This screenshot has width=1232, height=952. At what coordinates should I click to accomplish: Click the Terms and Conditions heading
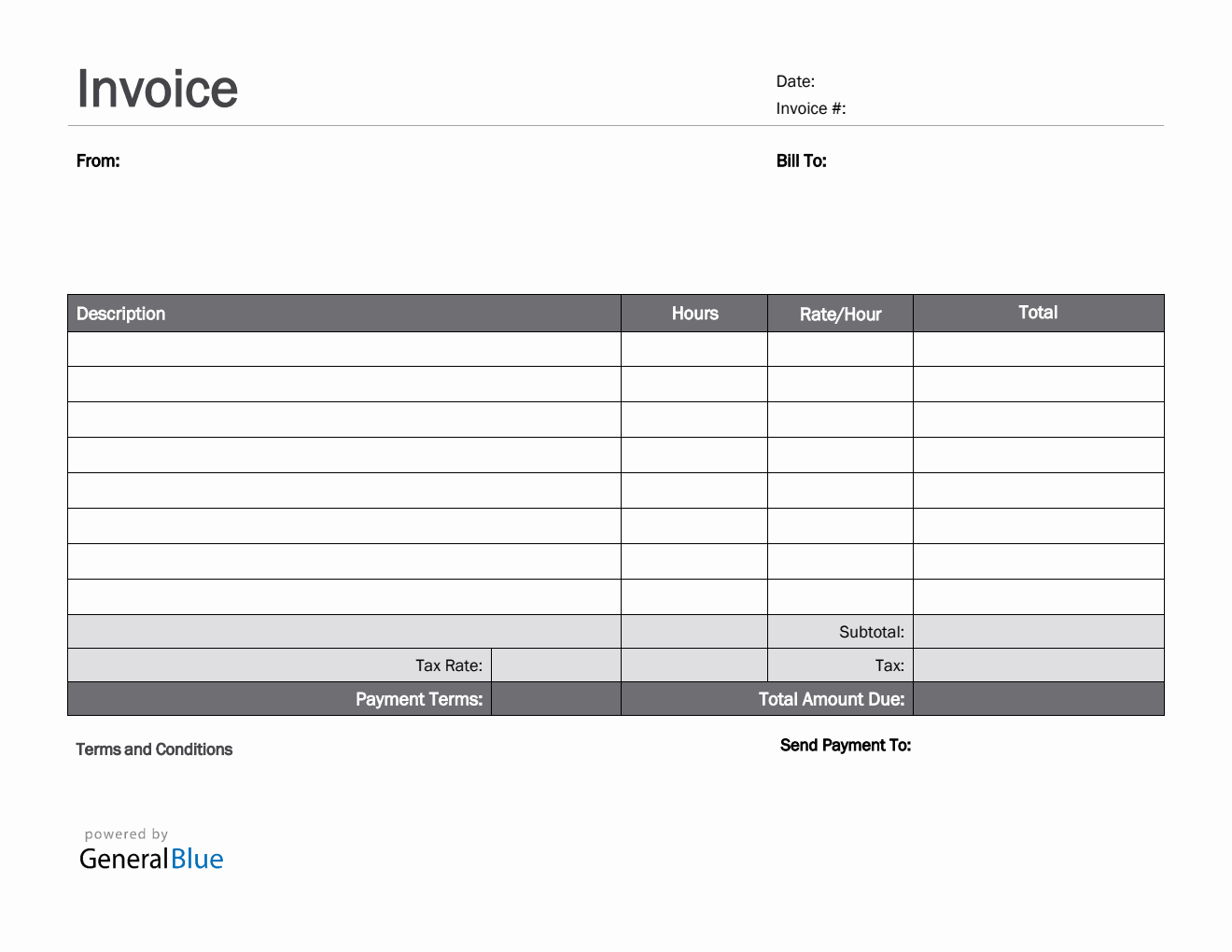(x=154, y=749)
